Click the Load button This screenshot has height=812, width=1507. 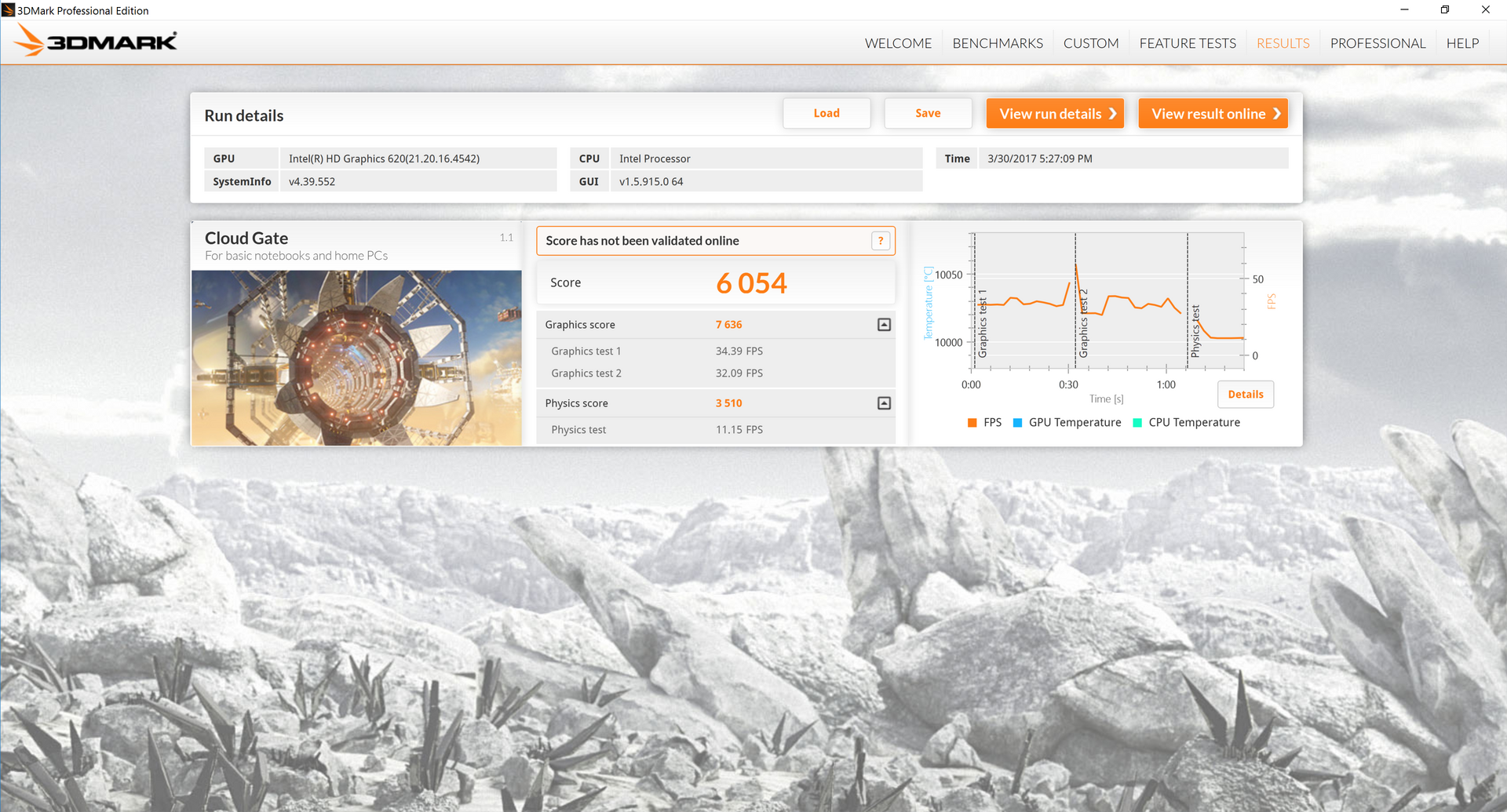click(826, 113)
